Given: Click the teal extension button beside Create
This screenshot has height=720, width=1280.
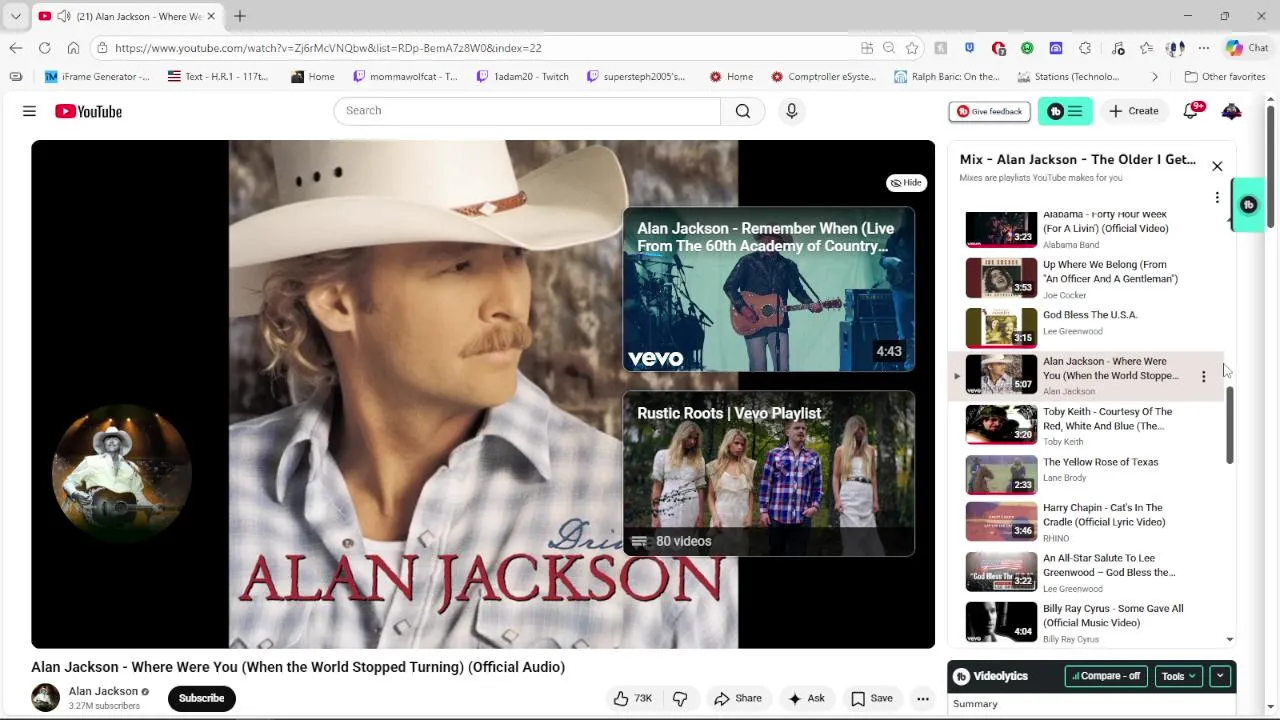Looking at the screenshot, I should (x=1065, y=111).
